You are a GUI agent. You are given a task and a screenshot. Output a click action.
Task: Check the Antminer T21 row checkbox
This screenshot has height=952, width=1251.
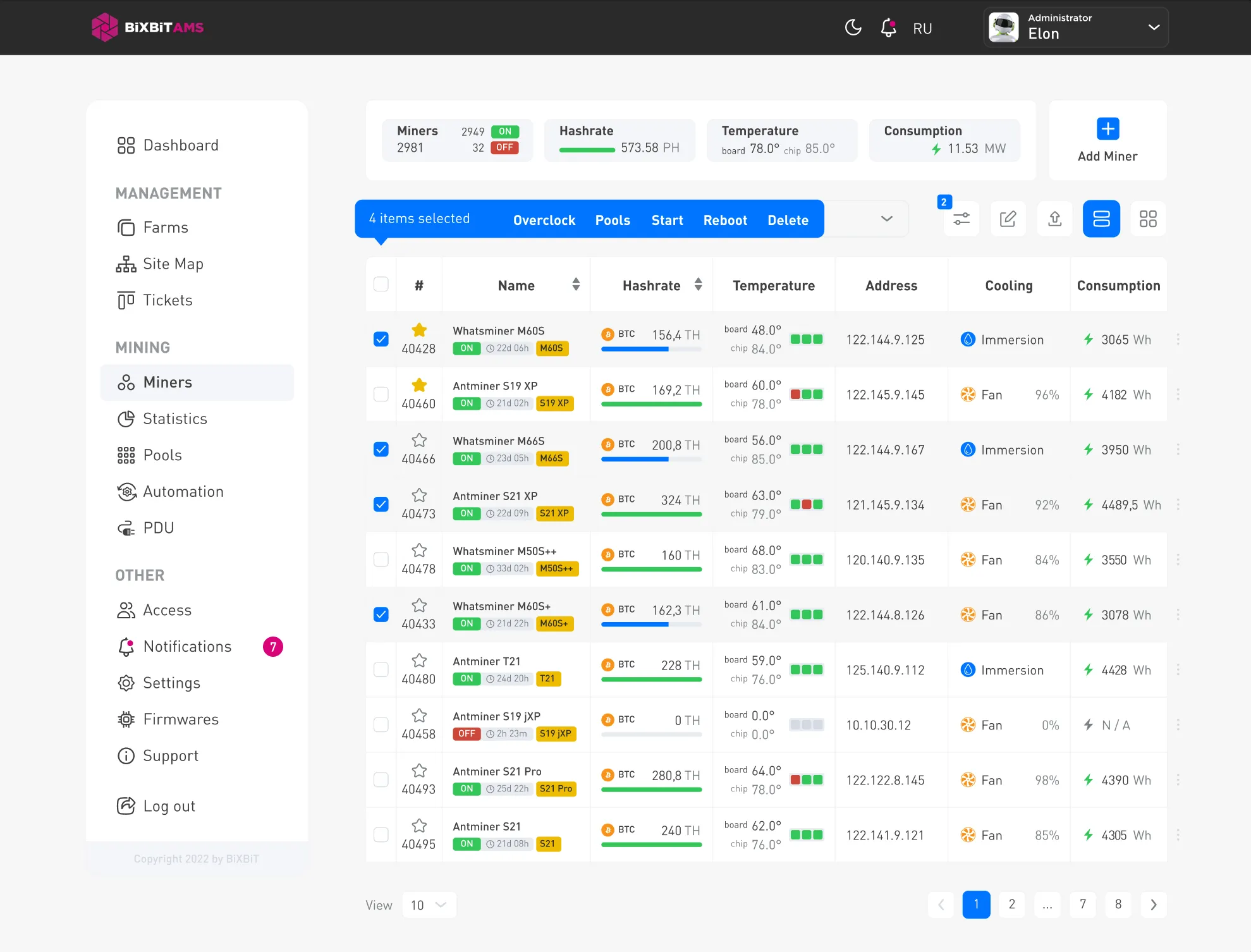[381, 669]
